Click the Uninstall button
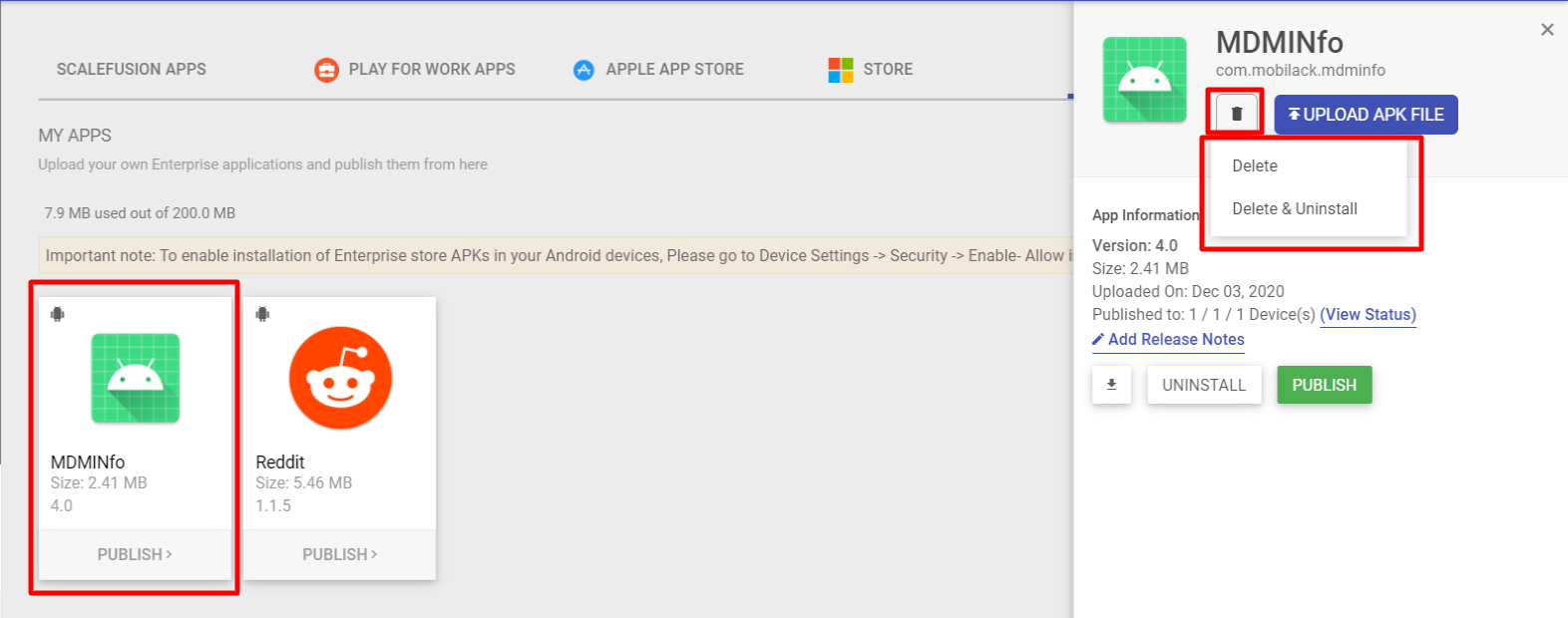Viewport: 1568px width, 618px height. (1204, 385)
